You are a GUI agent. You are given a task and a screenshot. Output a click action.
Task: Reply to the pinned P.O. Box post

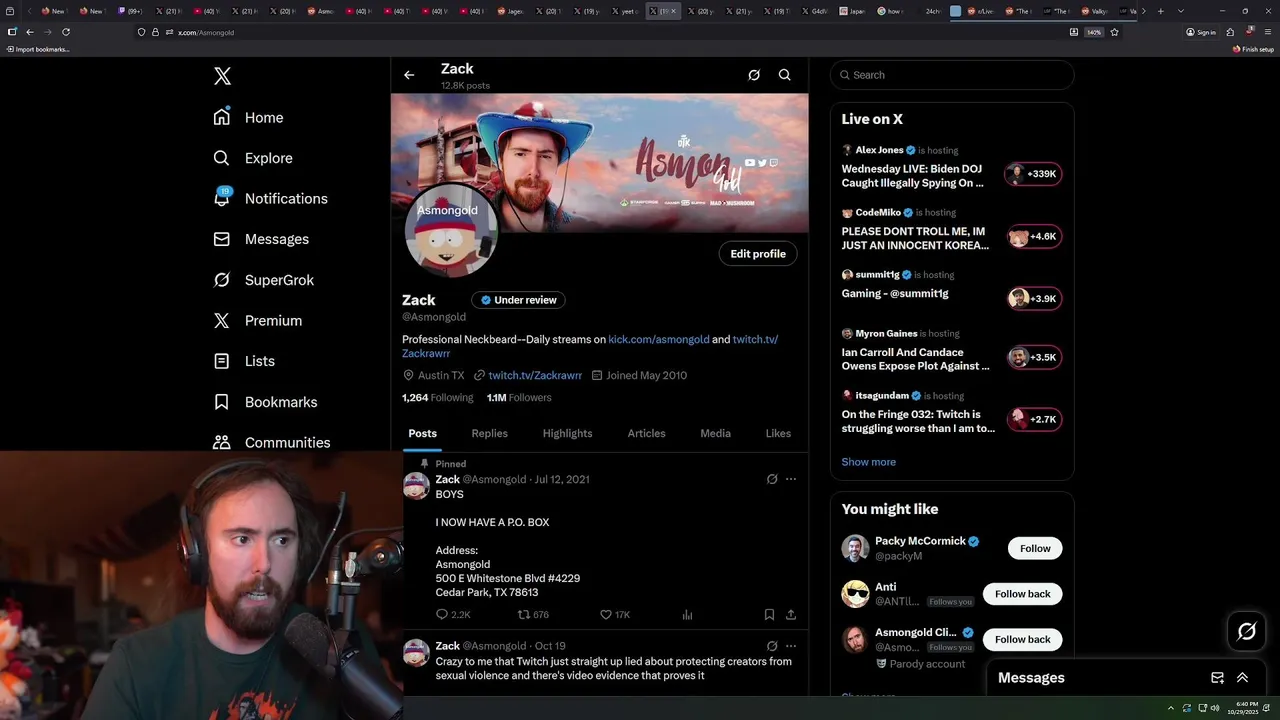pyautogui.click(x=453, y=615)
